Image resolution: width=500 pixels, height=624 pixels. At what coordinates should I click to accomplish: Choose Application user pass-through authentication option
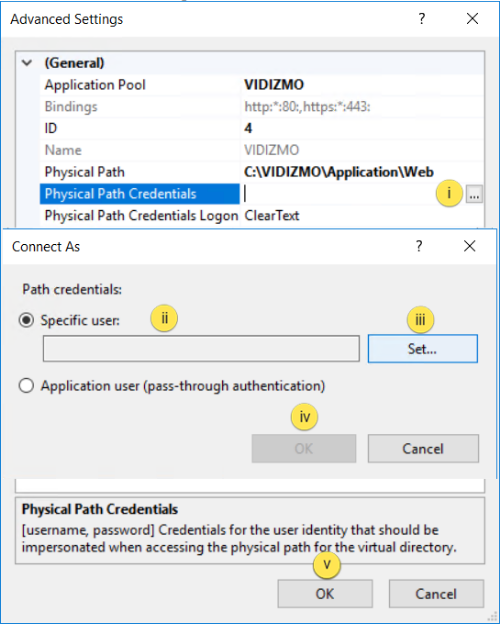coord(26,386)
